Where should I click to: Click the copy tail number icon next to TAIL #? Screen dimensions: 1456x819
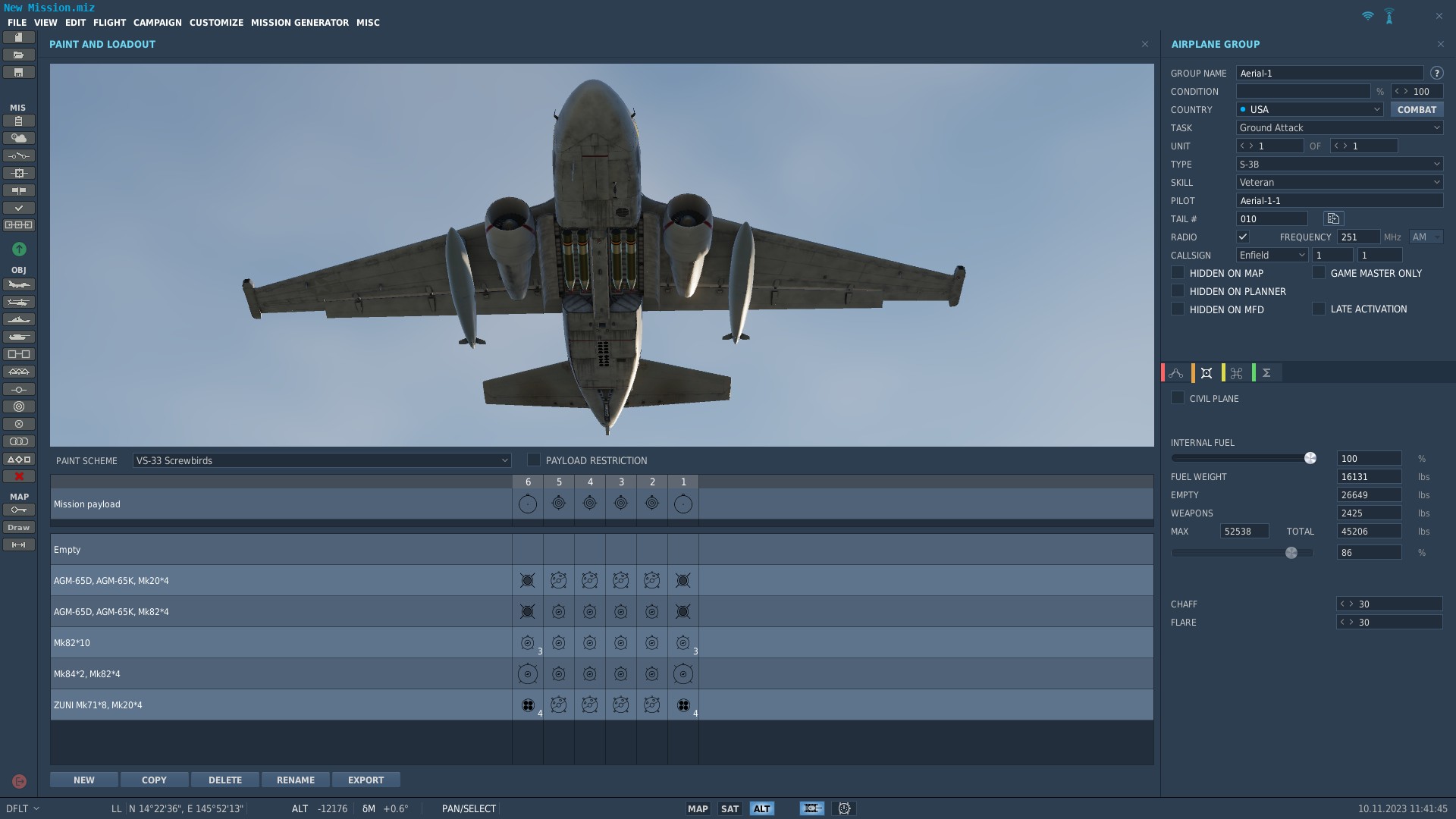(x=1332, y=218)
